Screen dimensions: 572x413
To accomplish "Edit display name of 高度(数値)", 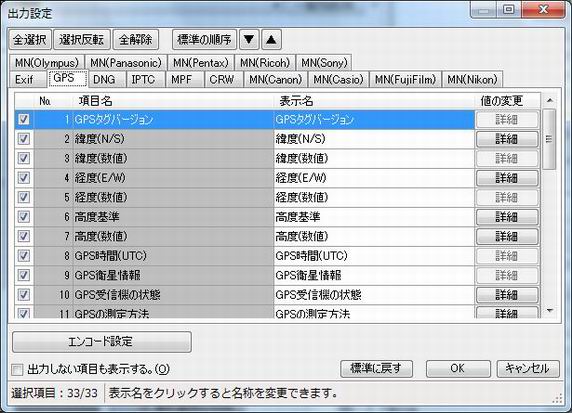I will tap(374, 236).
